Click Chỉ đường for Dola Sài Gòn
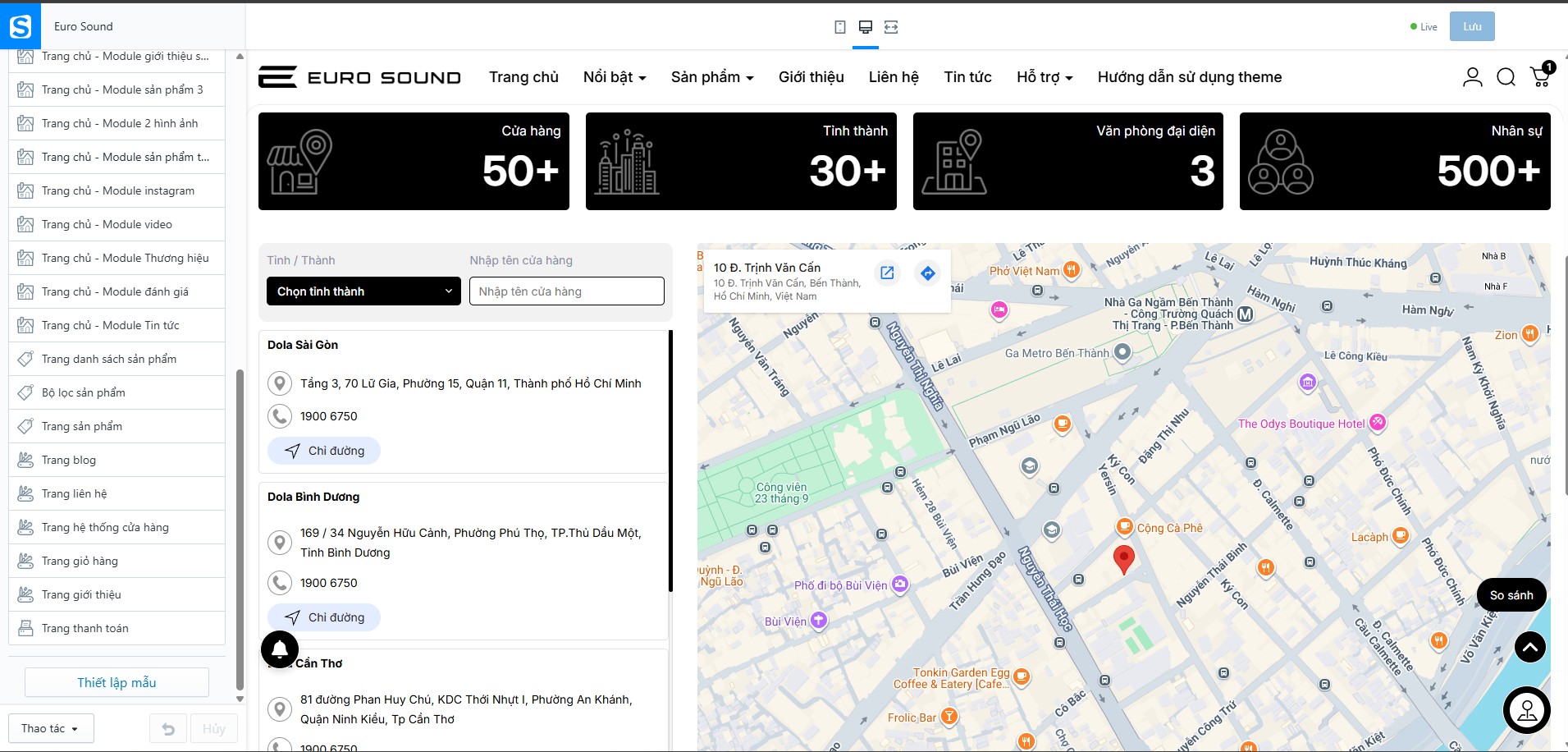The width and height of the screenshot is (1568, 752). pos(324,451)
